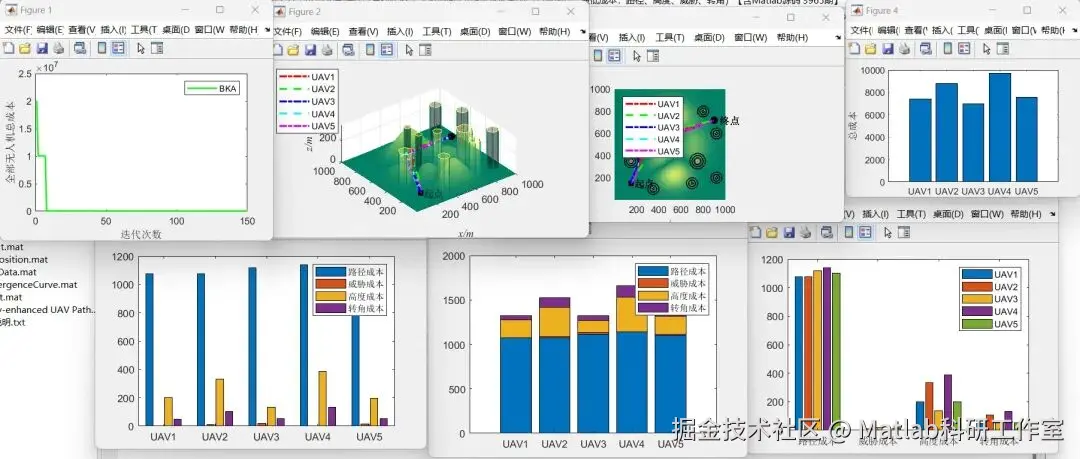Screen dimensions: 1080x459
Task: Click Print Figure icon in Figure 1
Action: tap(59, 48)
